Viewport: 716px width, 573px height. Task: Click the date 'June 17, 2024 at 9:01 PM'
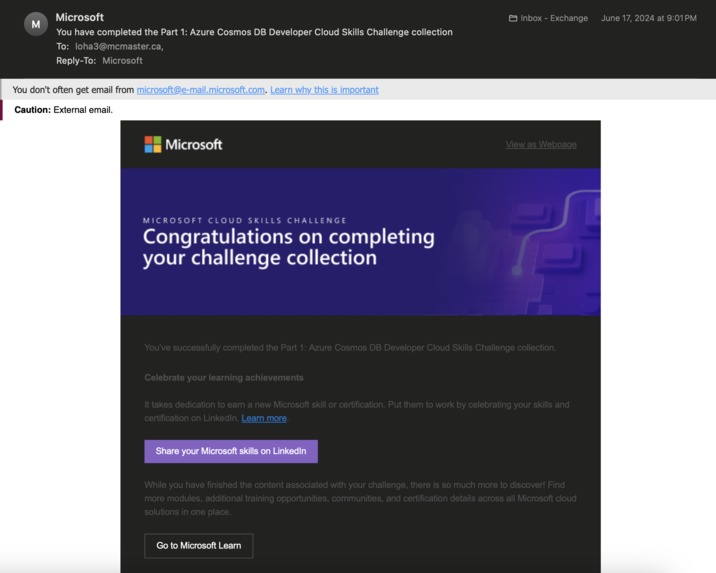point(648,18)
